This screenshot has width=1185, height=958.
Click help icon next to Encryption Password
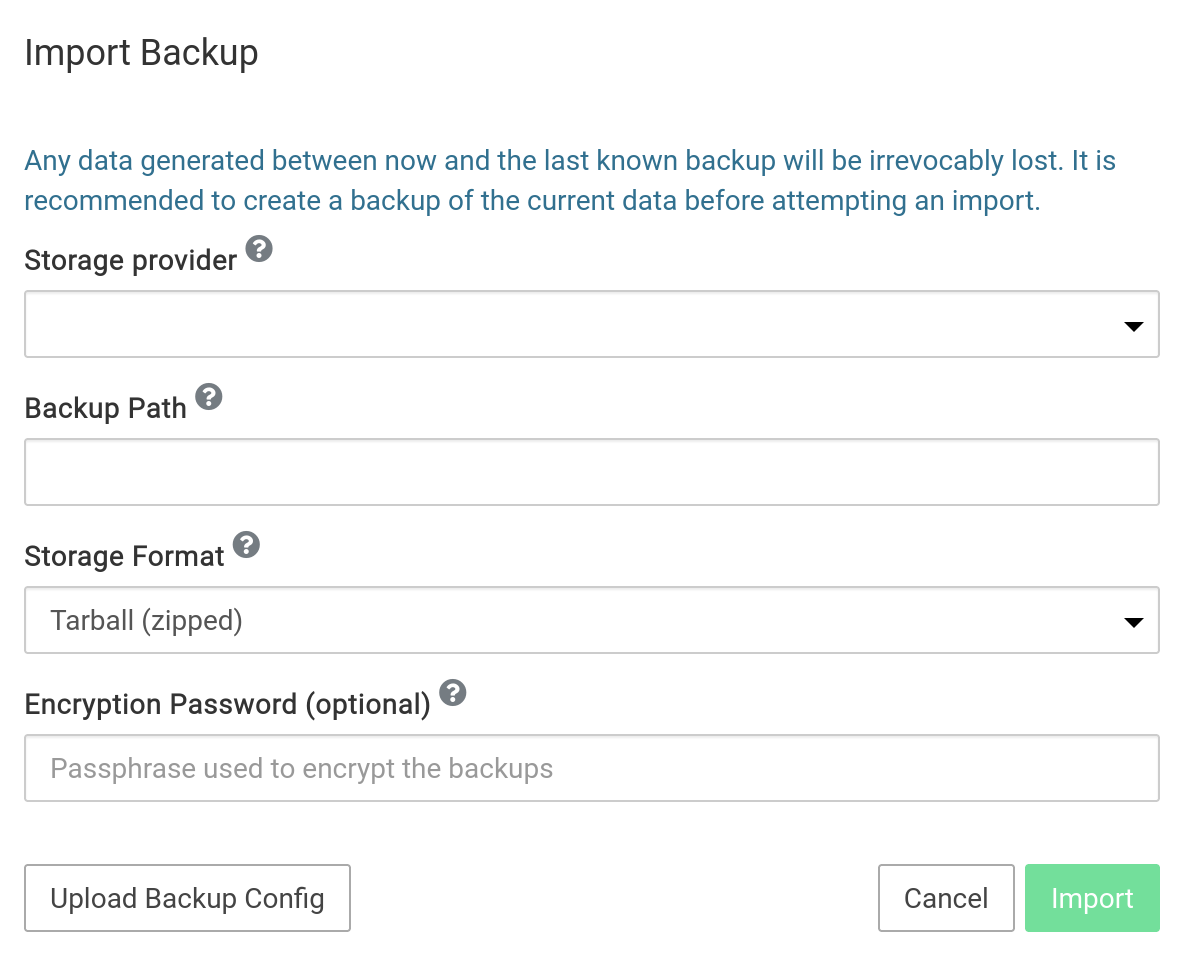pos(453,693)
